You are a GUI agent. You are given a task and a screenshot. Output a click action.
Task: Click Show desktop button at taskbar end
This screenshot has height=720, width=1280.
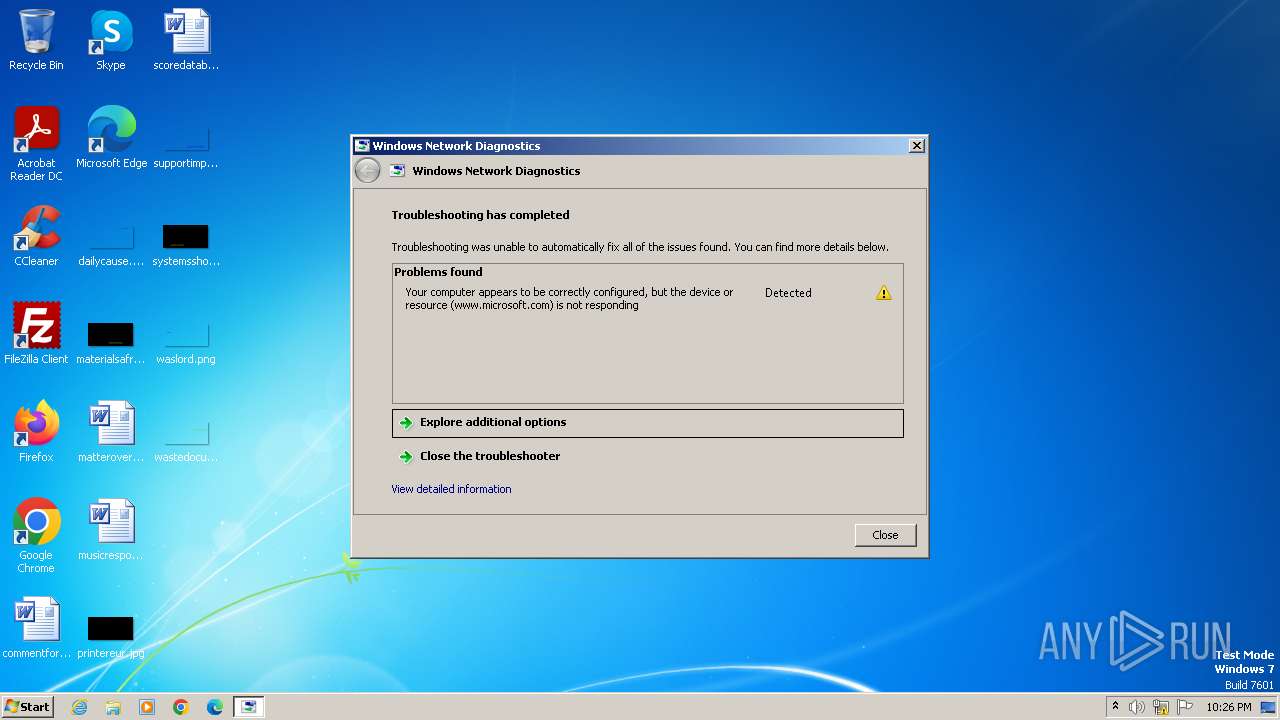(1269, 707)
